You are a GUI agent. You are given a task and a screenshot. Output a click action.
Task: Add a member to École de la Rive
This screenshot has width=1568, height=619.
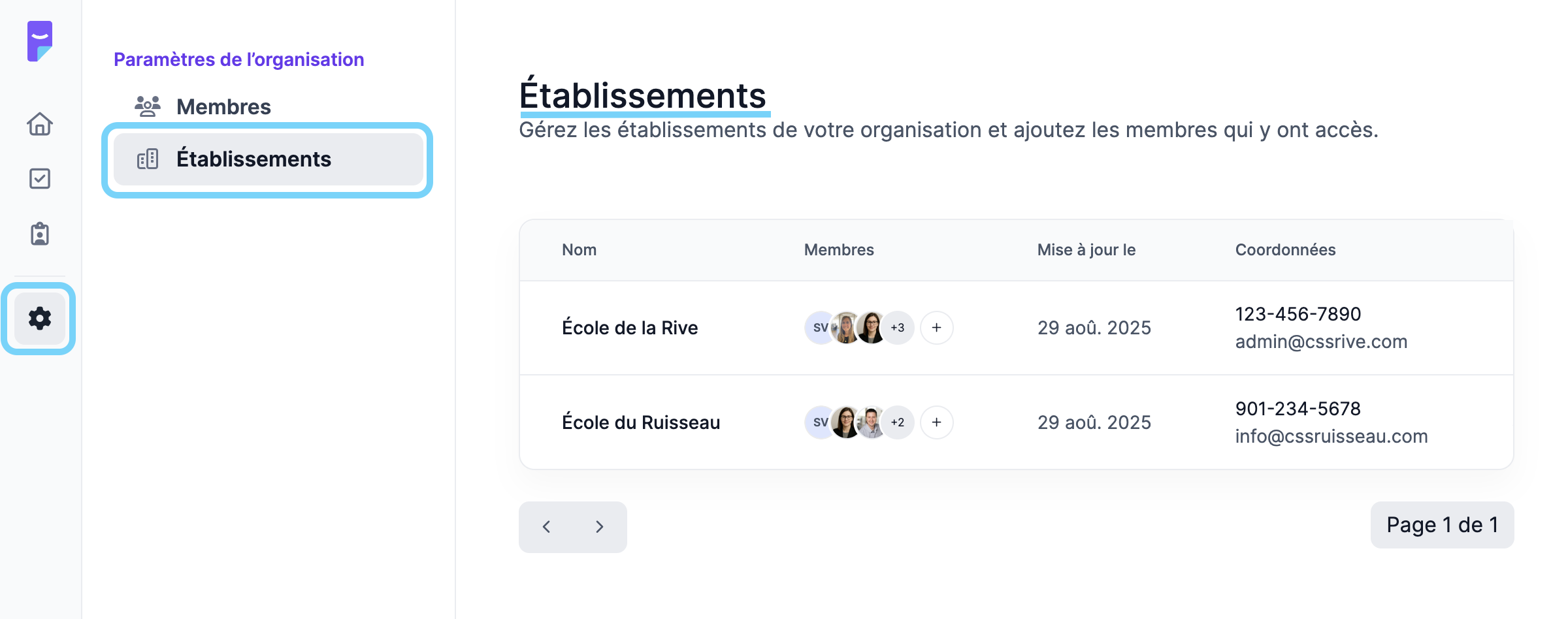936,328
